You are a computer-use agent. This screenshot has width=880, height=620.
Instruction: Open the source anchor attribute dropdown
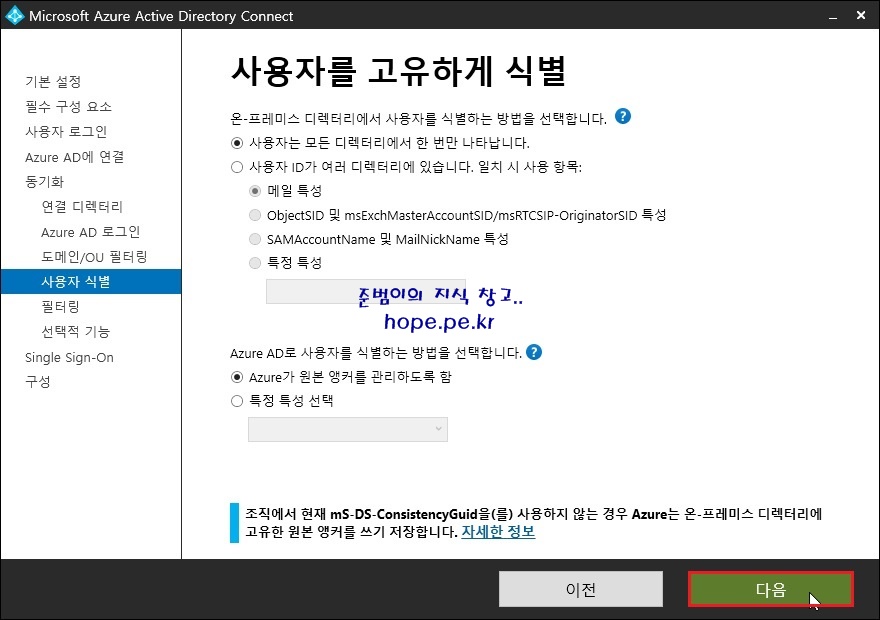(x=348, y=429)
